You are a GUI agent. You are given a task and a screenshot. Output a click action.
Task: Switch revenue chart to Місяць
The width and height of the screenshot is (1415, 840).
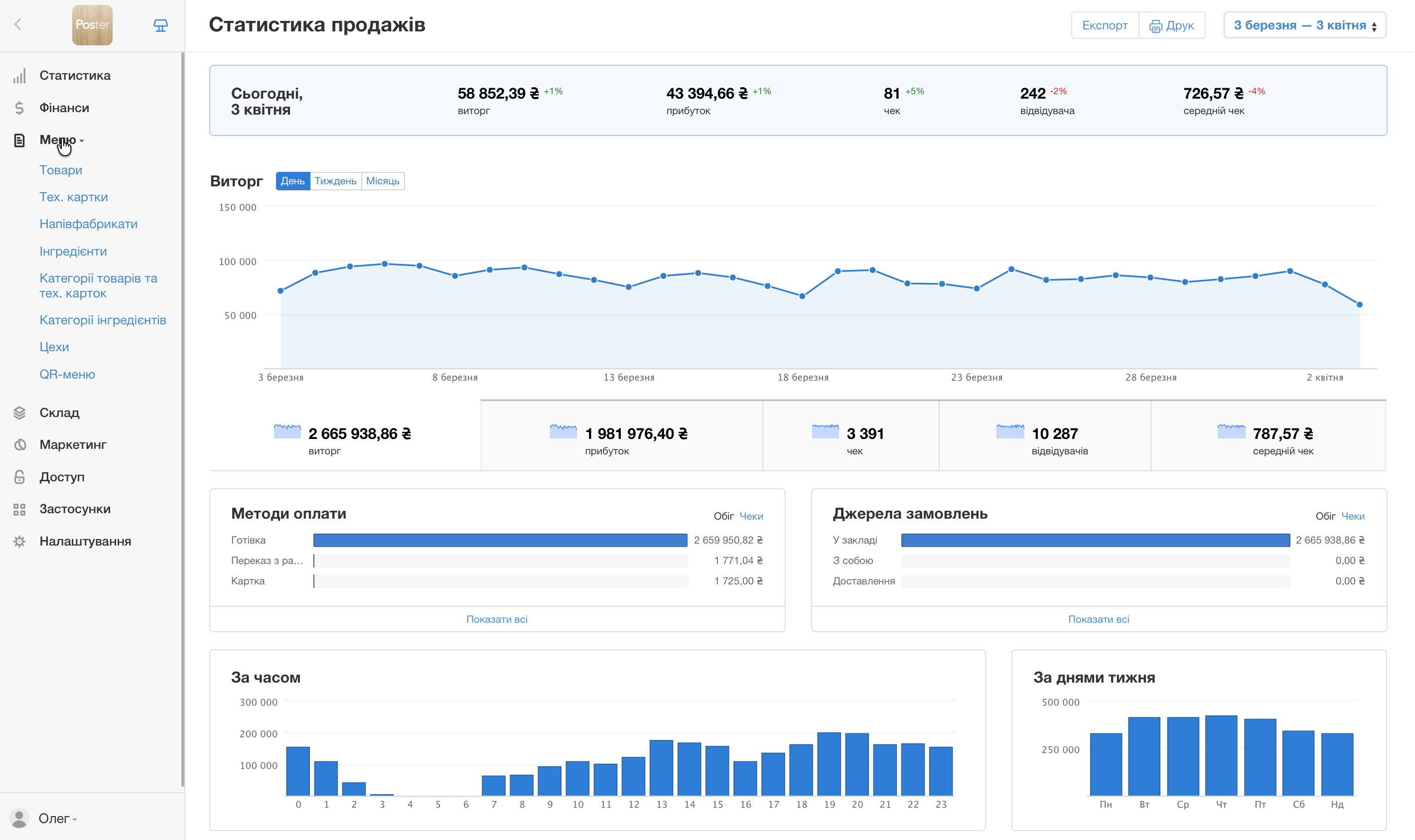click(x=383, y=181)
